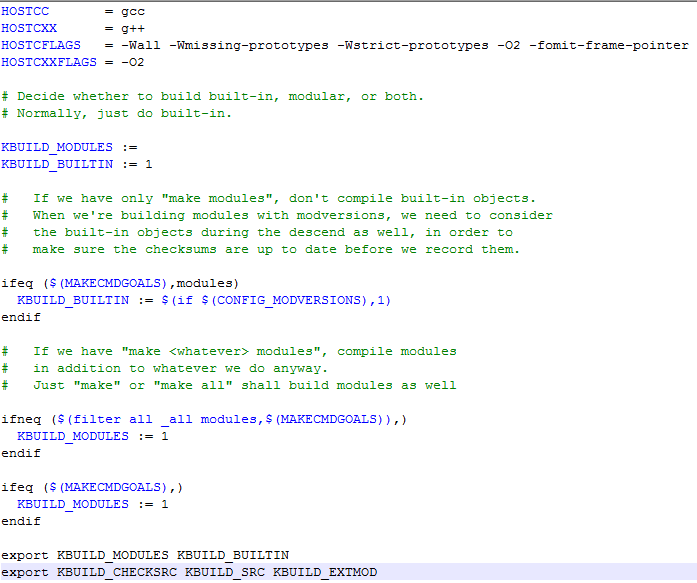This screenshot has width=697, height=583.
Task: Click 'export KBUILD_MODULES KBUILD_BUILTIN' line
Action: coord(145,555)
